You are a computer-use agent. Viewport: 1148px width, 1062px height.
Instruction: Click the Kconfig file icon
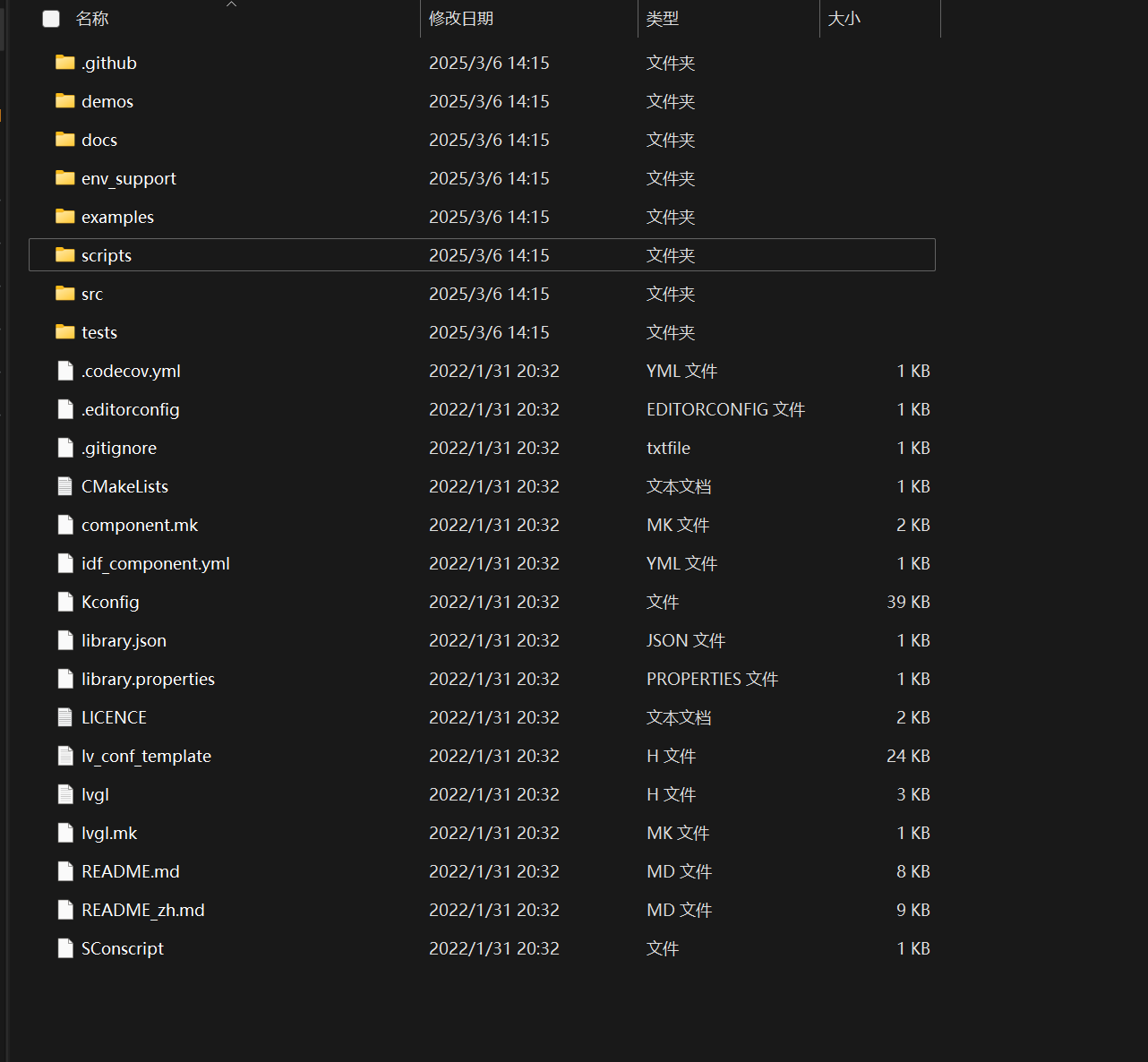pos(64,602)
